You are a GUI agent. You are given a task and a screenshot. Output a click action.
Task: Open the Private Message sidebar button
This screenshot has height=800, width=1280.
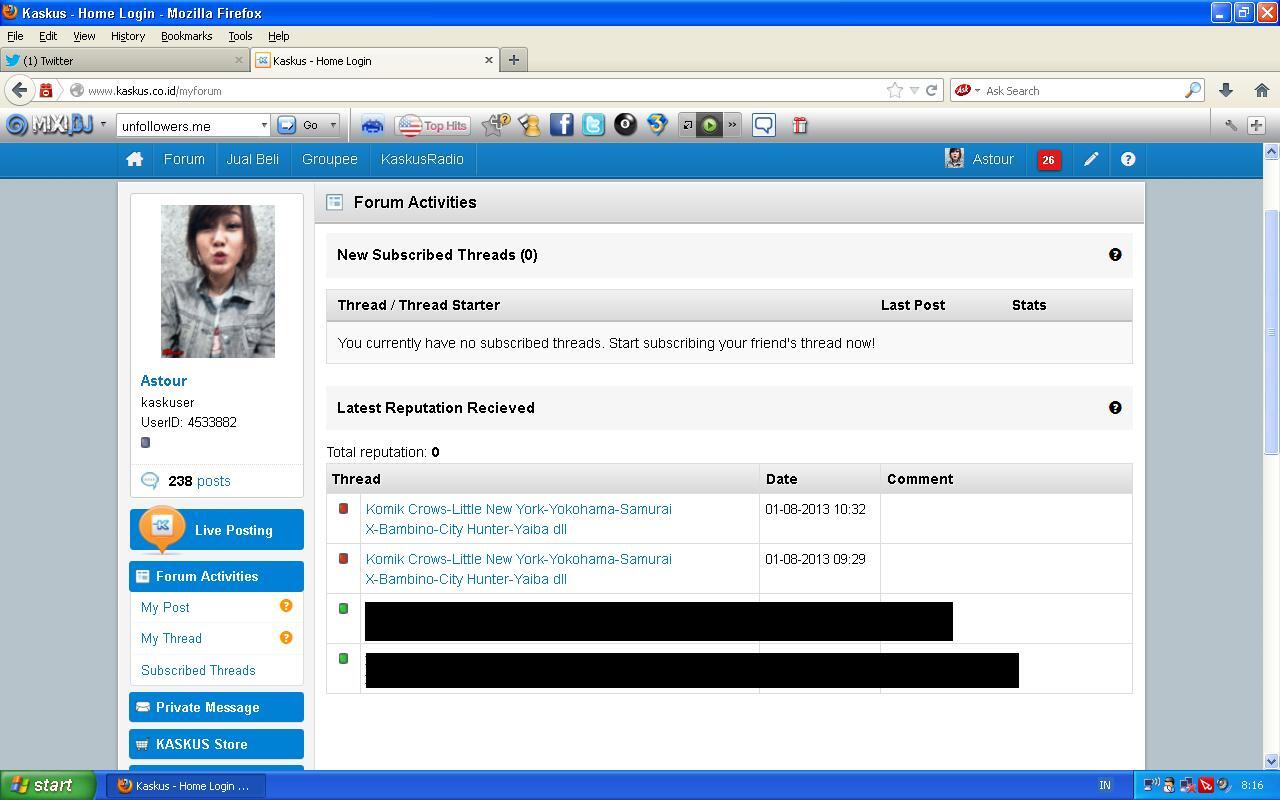[x=217, y=707]
